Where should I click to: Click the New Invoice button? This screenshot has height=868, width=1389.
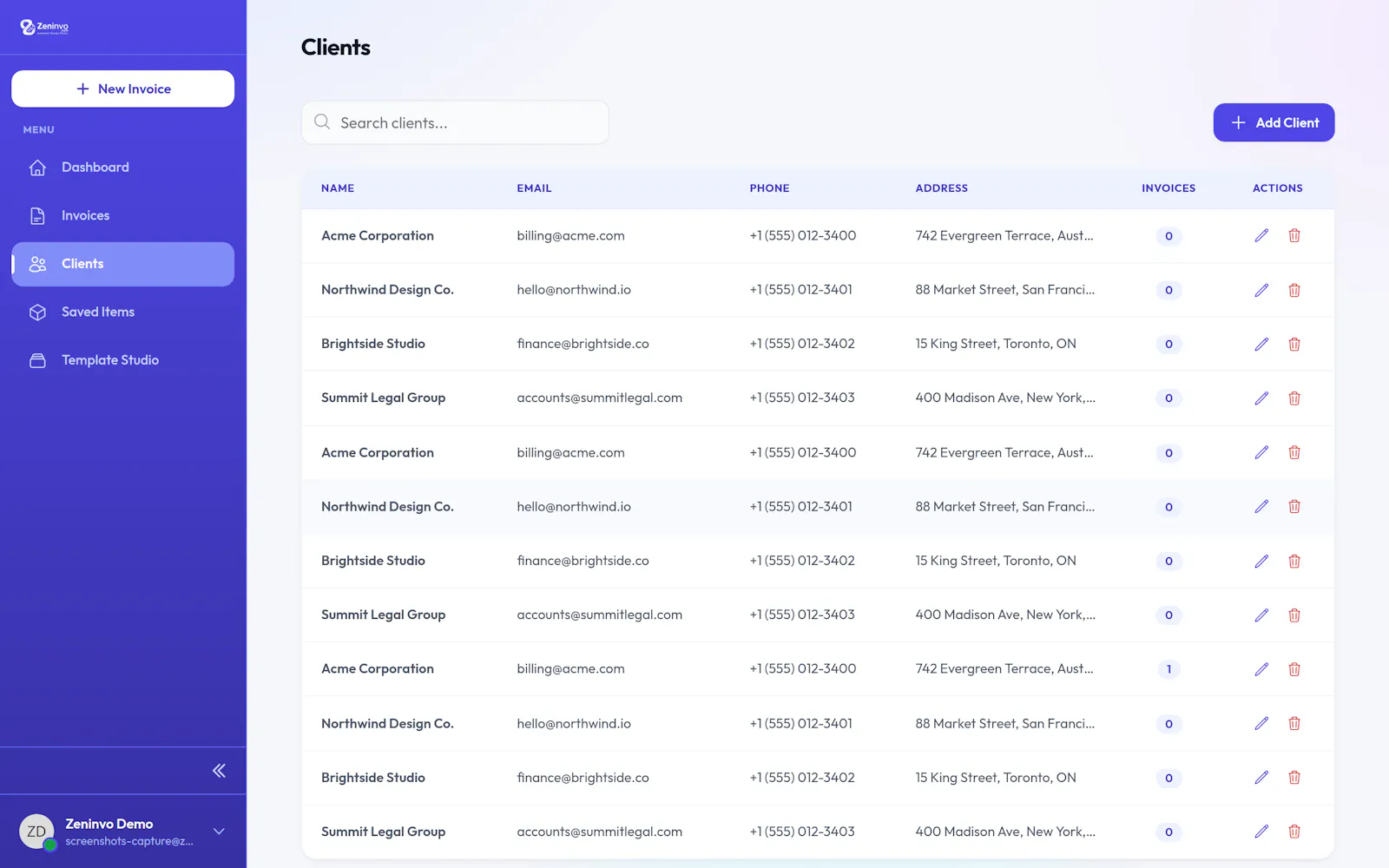point(122,89)
